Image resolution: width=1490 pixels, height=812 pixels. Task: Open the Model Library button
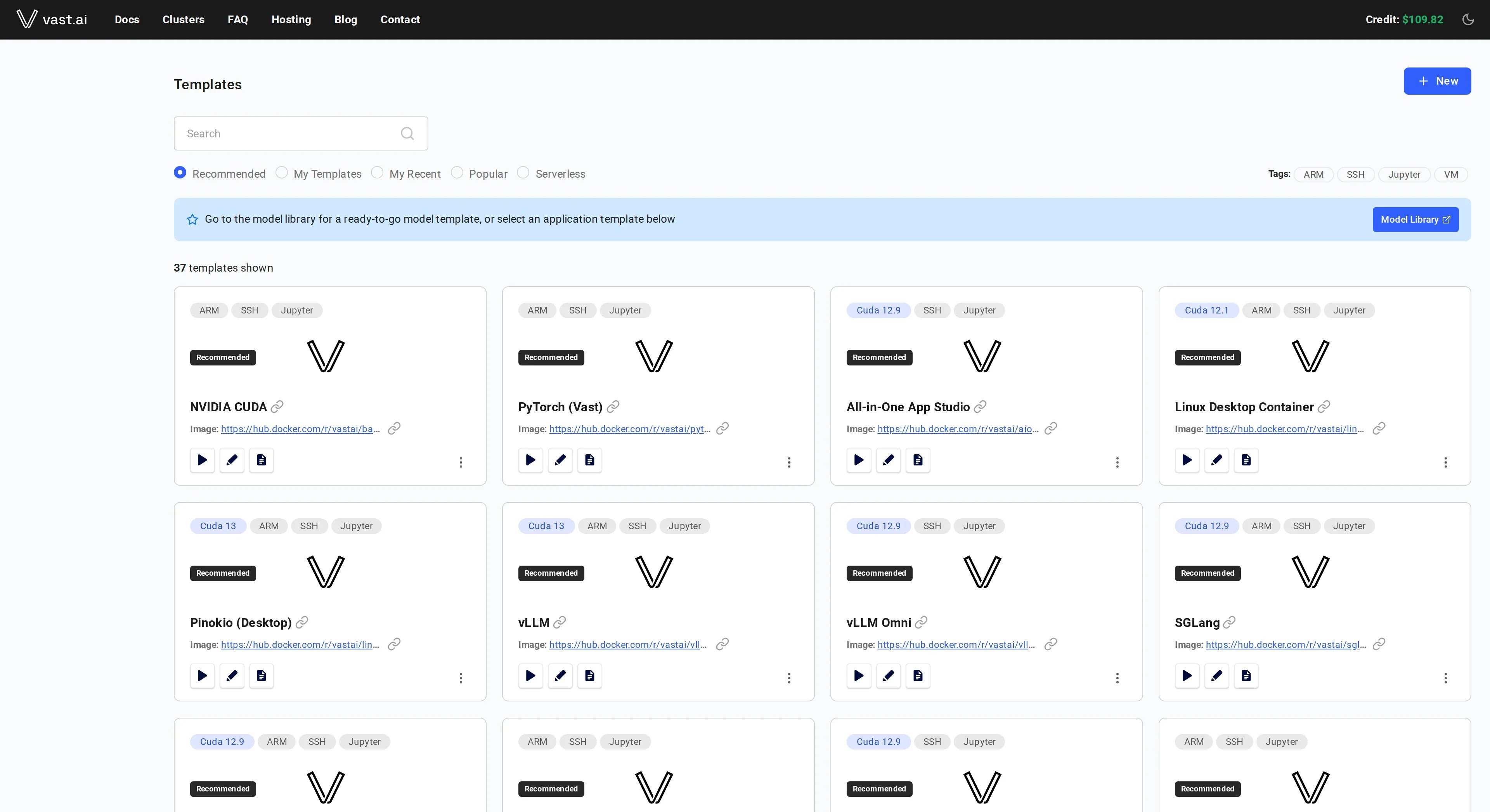pyautogui.click(x=1415, y=220)
